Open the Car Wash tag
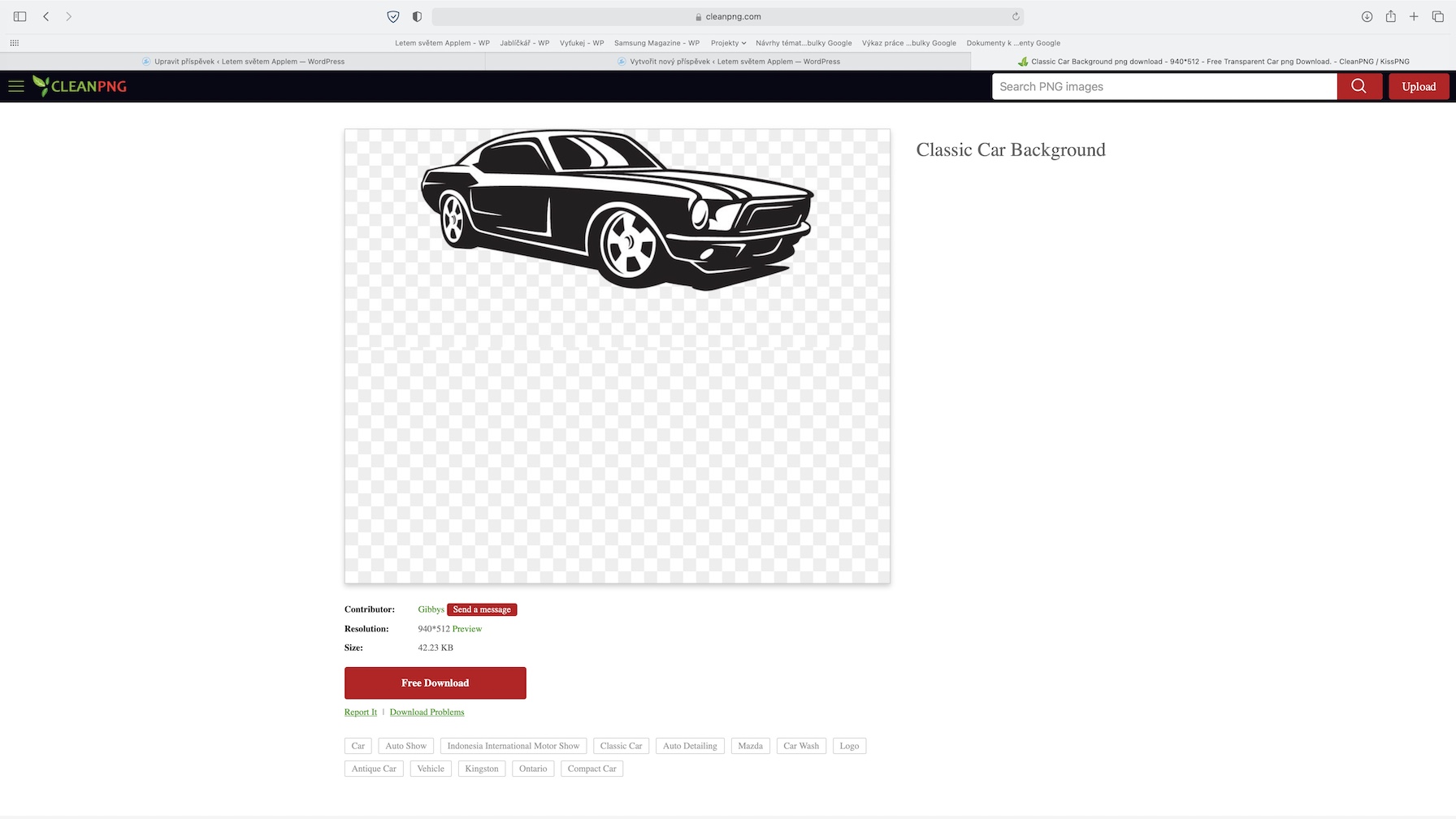 (x=801, y=746)
